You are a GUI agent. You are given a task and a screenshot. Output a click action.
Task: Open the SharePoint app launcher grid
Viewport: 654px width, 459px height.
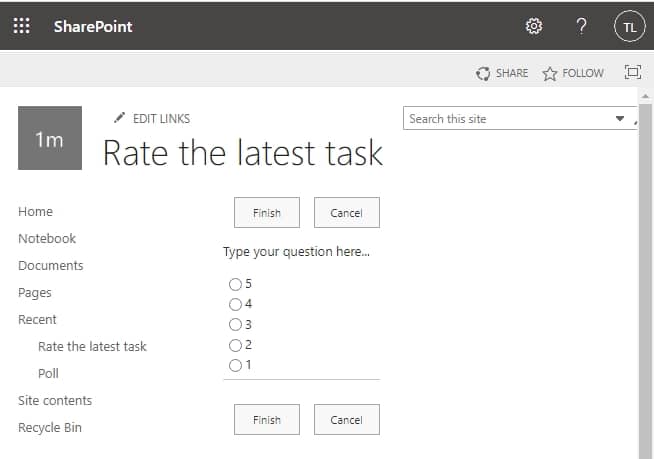(x=21, y=26)
